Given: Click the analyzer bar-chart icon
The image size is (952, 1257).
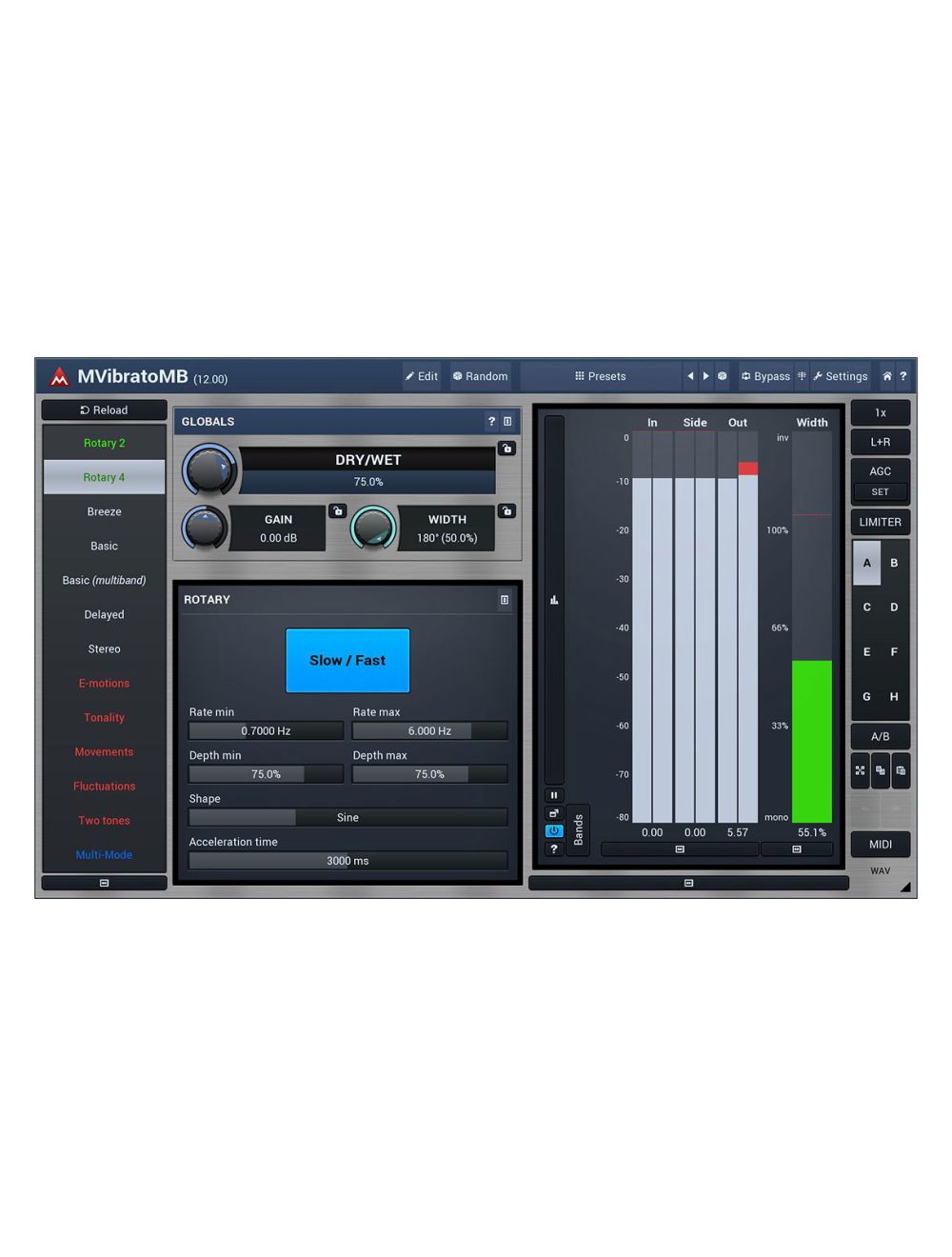Looking at the screenshot, I should (554, 599).
